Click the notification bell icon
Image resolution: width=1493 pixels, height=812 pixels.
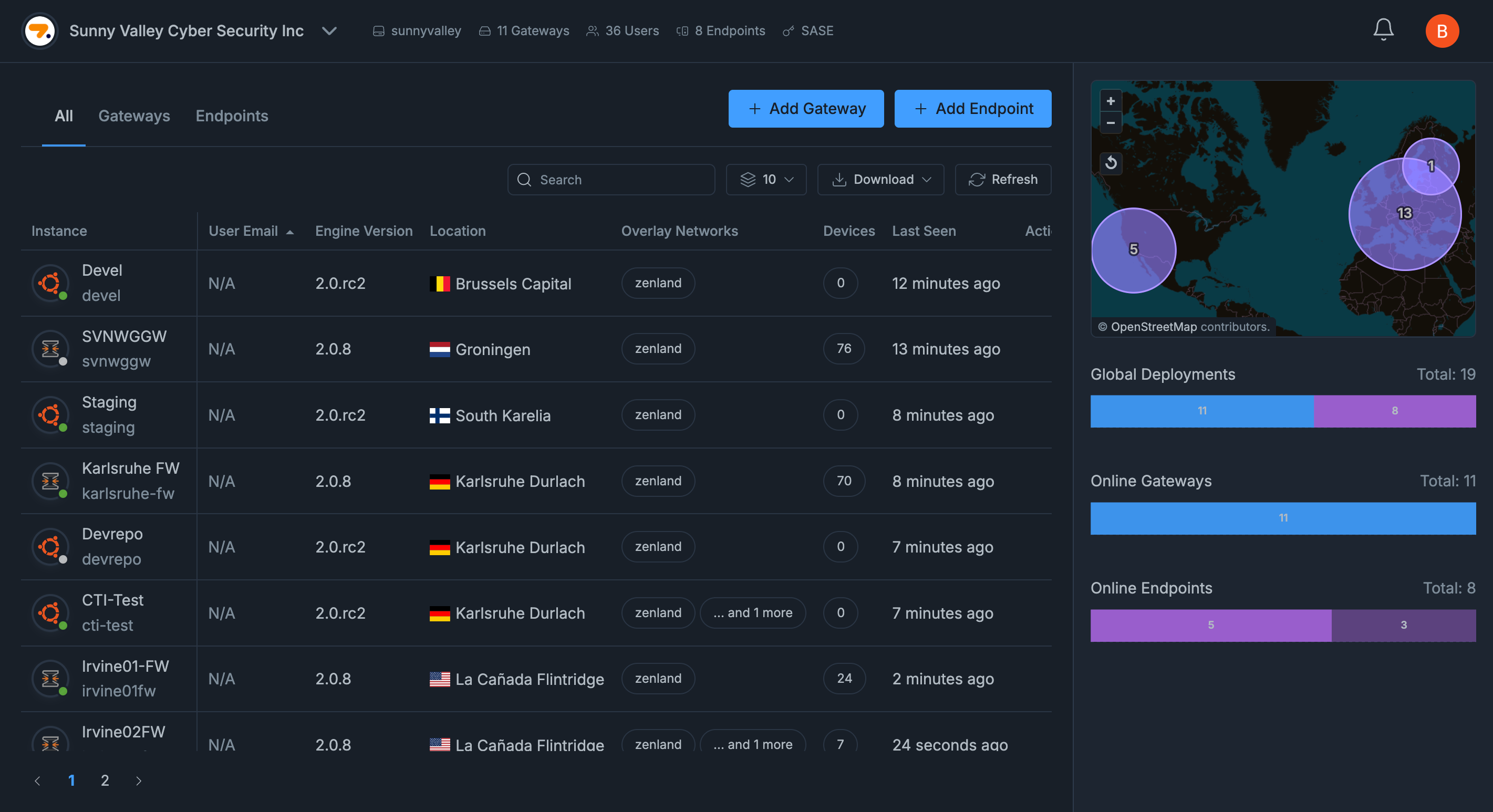coord(1383,29)
